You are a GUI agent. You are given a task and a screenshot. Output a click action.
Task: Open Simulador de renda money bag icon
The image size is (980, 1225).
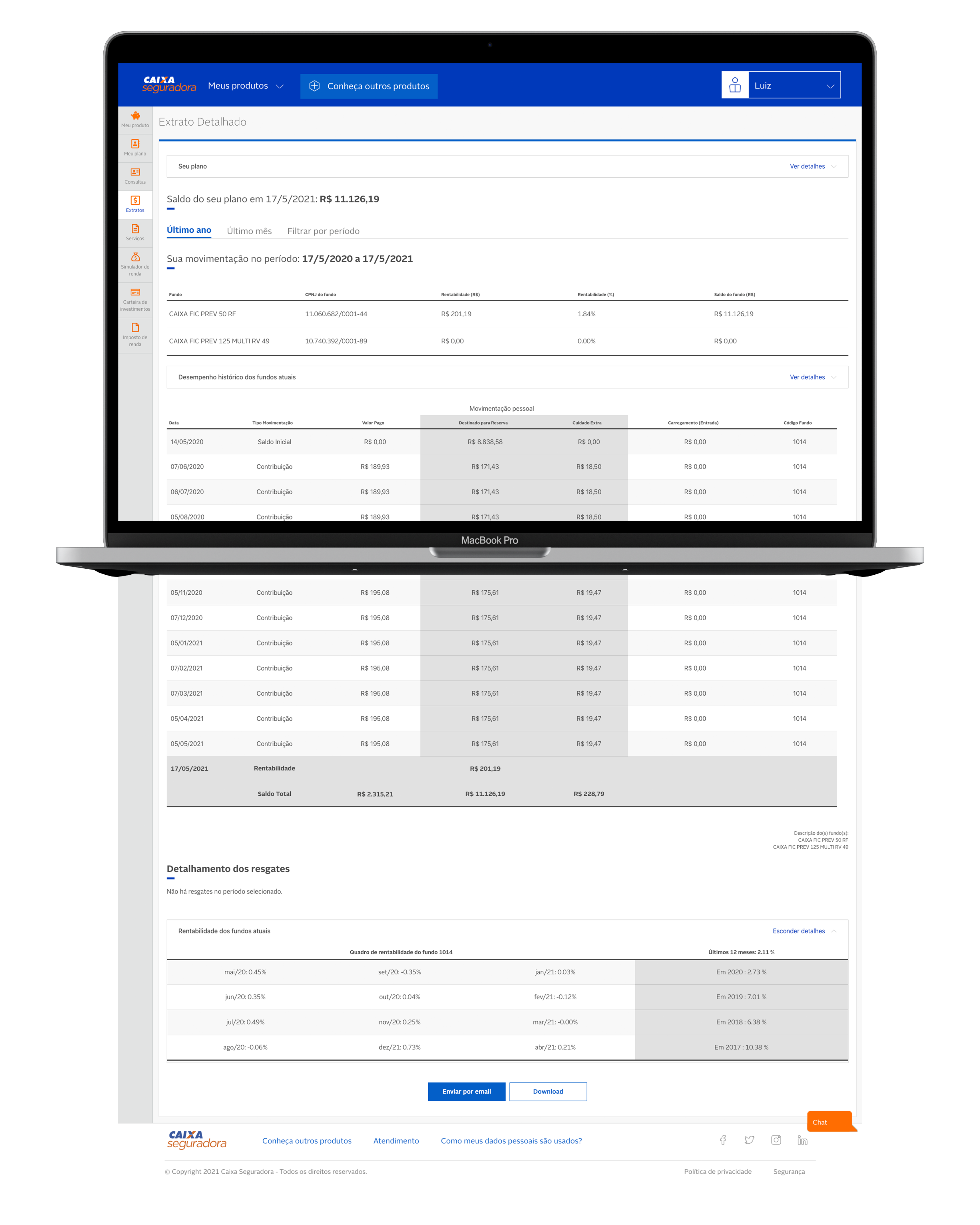pos(135,257)
